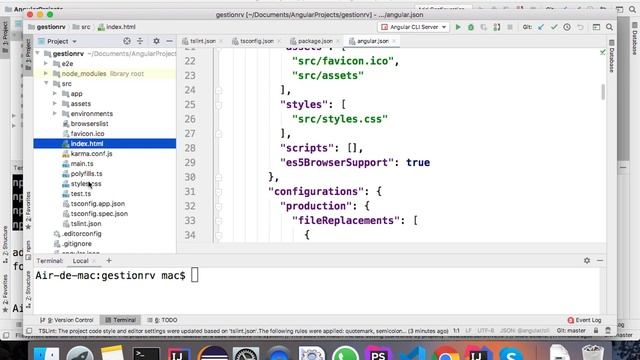
Task: Click the lock read-only status icon
Action: [596, 331]
